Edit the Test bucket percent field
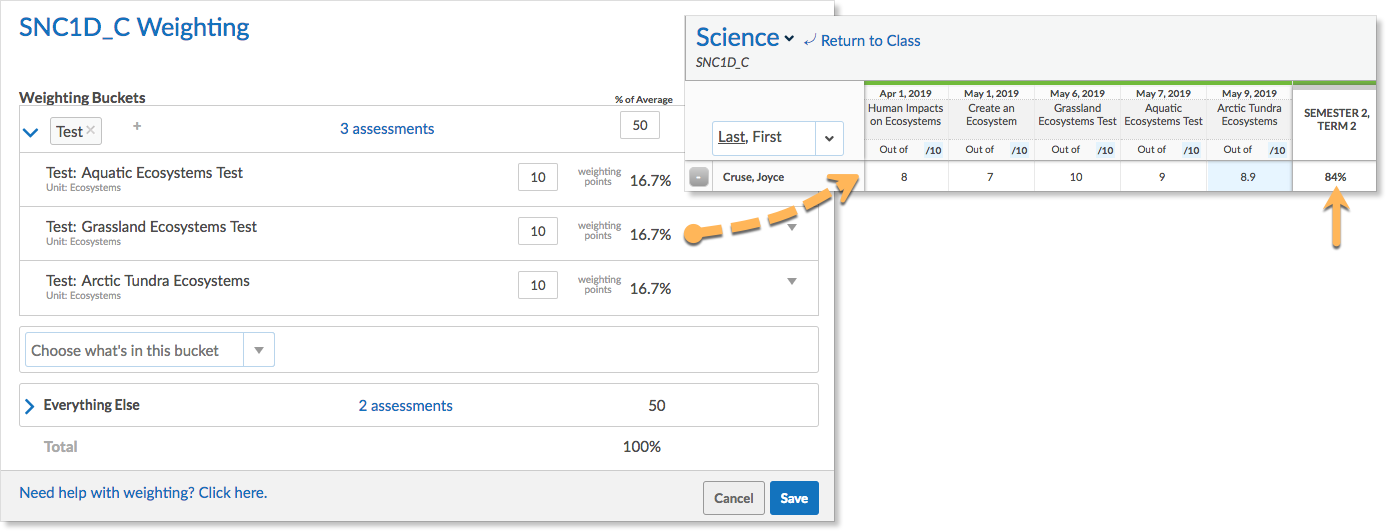The width and height of the screenshot is (1388, 532). click(640, 125)
